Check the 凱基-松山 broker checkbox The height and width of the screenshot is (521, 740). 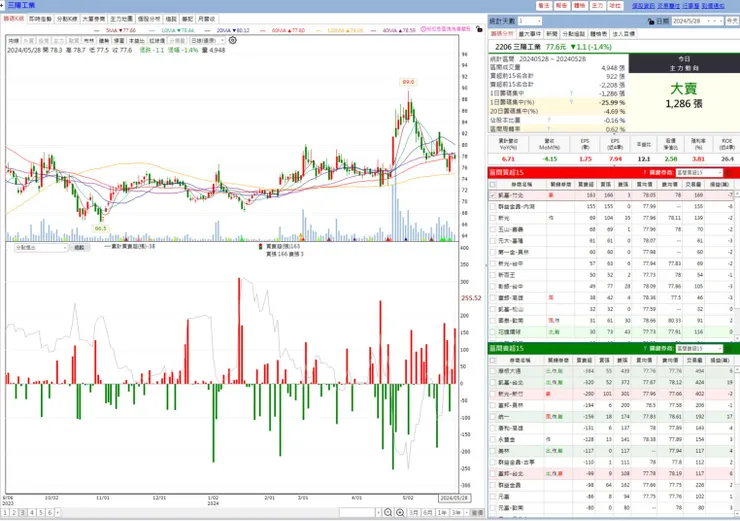click(x=493, y=309)
